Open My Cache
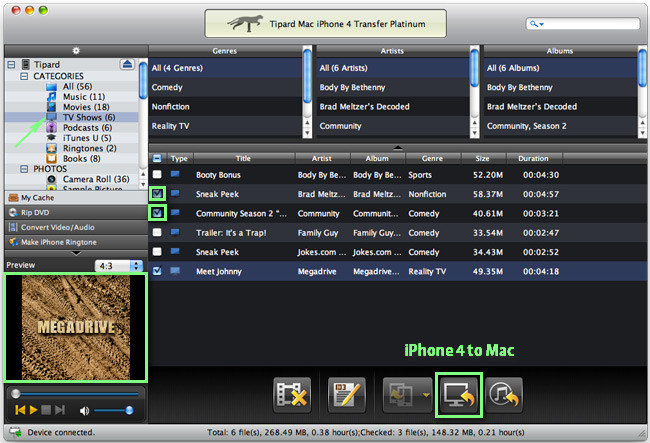The height and width of the screenshot is (443, 650). pyautogui.click(x=76, y=198)
